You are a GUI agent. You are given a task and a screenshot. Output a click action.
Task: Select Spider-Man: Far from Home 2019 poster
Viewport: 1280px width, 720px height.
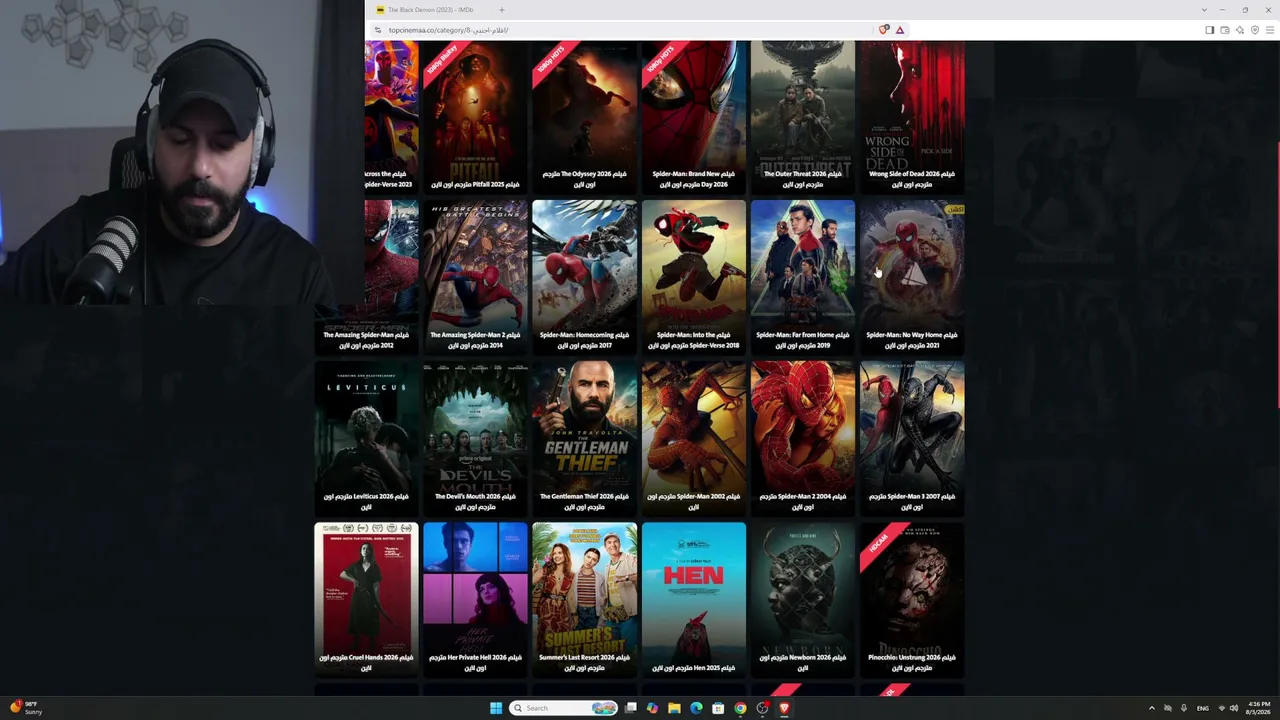coord(803,276)
